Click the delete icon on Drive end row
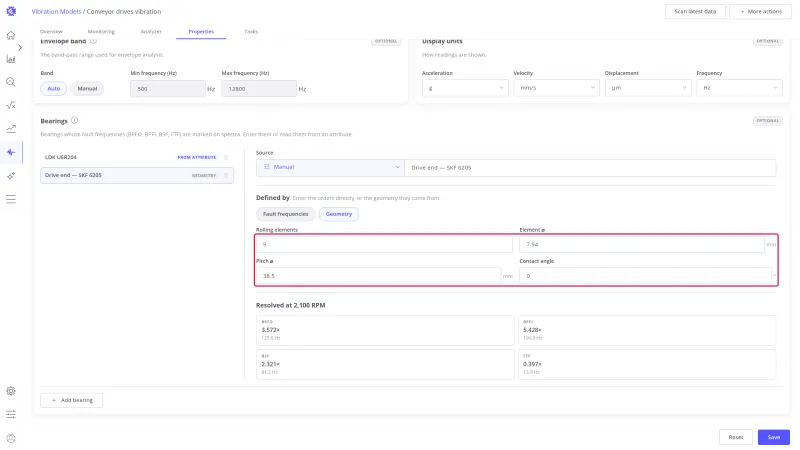The image size is (800, 450). 226,176
